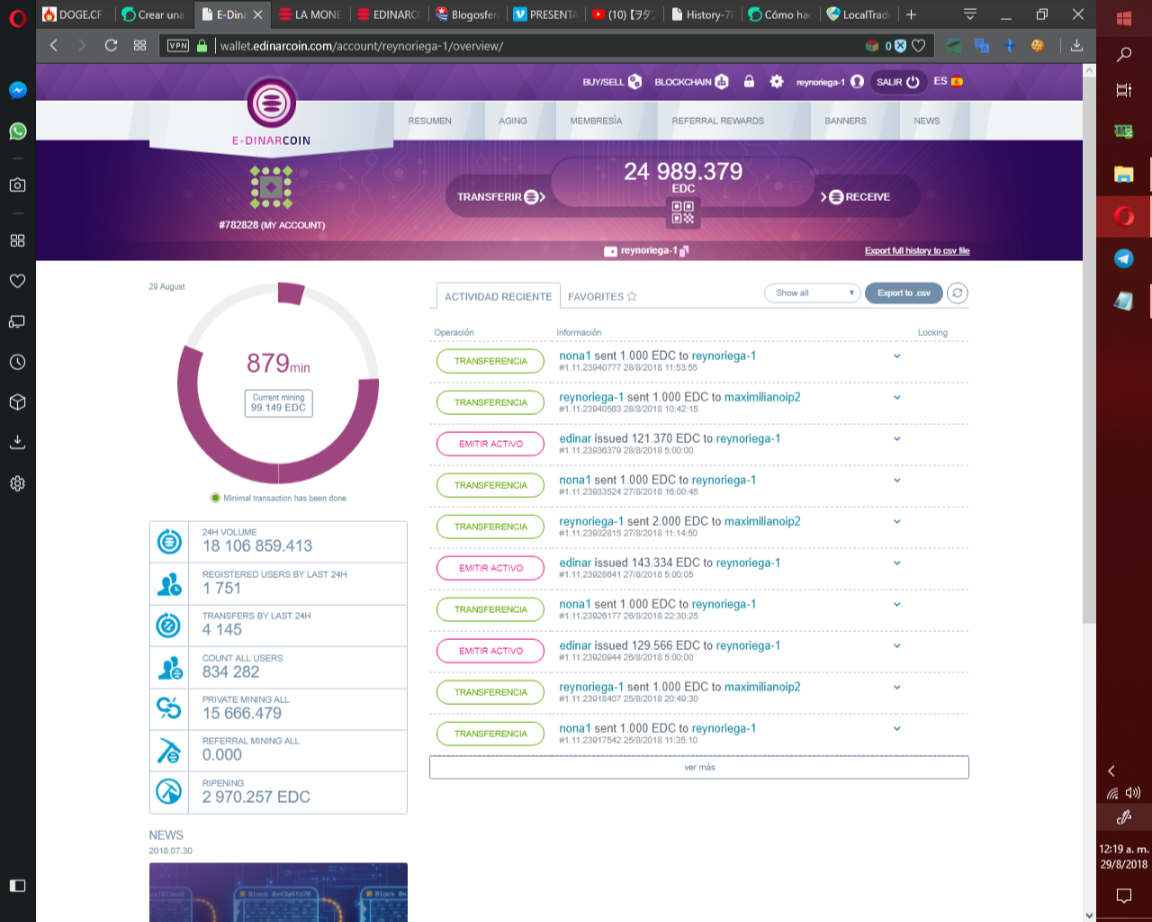Click Export to .csv button
This screenshot has height=922, width=1152.
point(904,292)
